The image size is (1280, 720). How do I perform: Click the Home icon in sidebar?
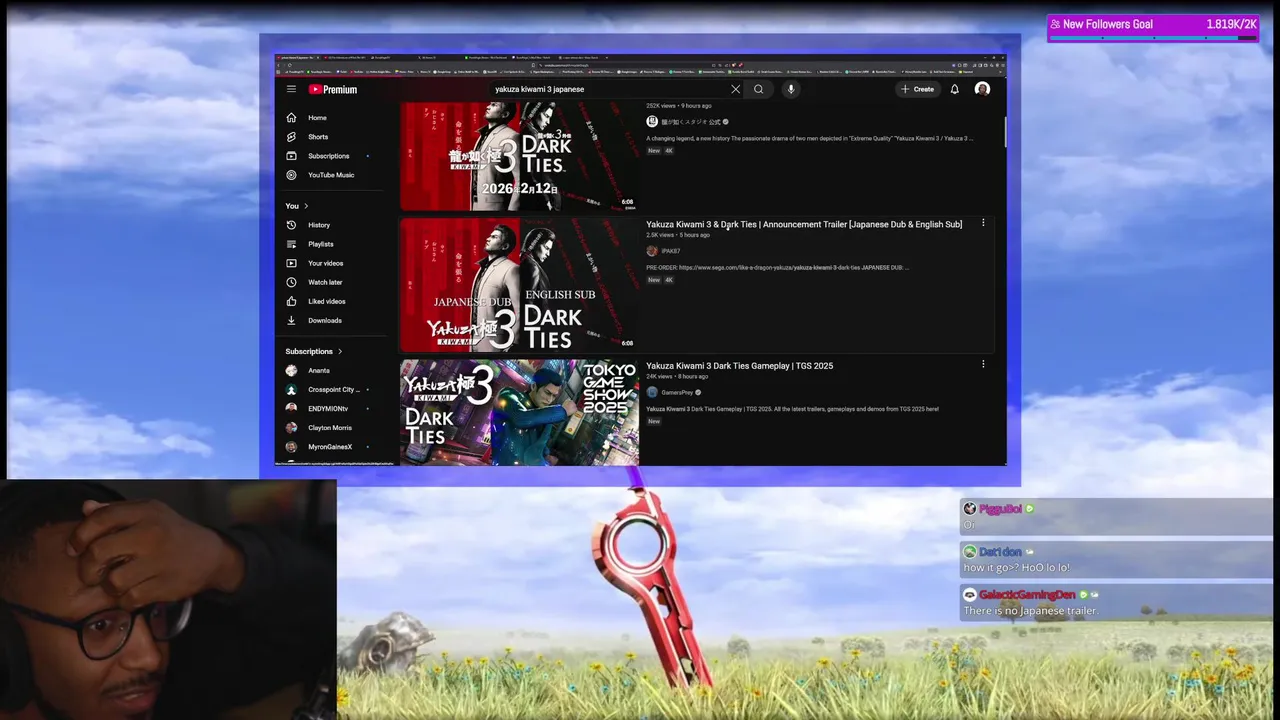point(291,118)
